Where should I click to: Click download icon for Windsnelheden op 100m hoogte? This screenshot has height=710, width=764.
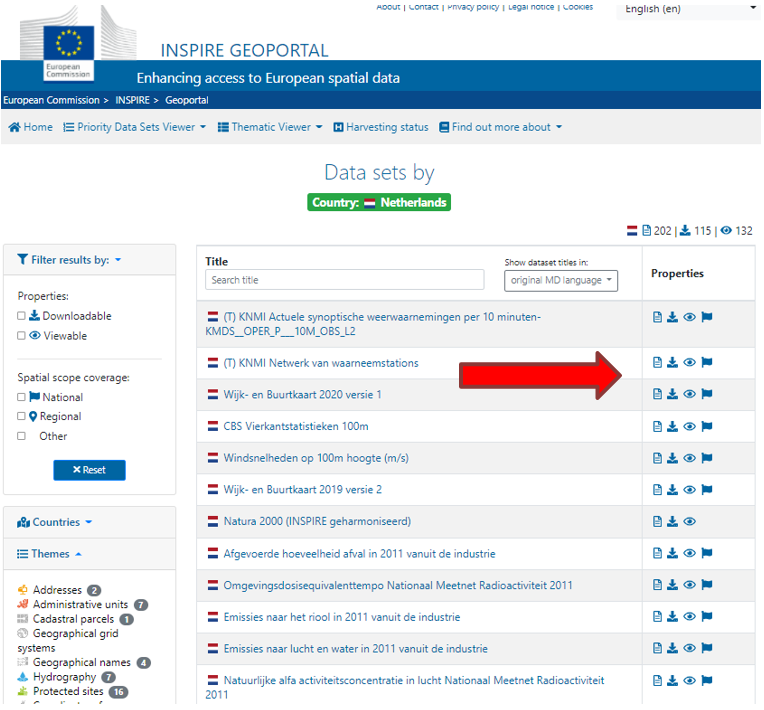pyautogui.click(x=672, y=458)
